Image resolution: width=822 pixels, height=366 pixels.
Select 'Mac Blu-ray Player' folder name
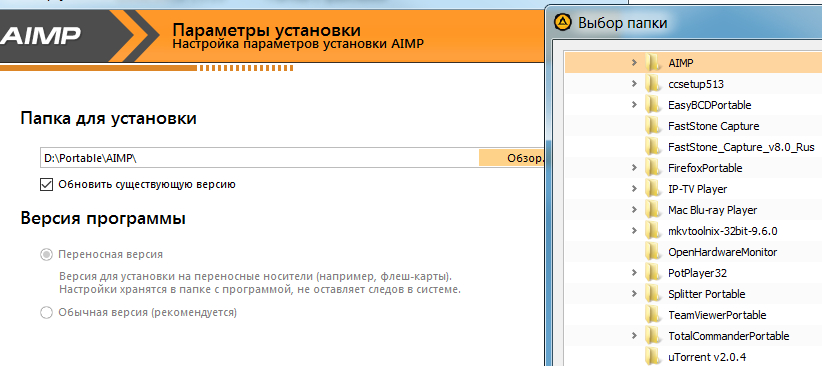712,210
